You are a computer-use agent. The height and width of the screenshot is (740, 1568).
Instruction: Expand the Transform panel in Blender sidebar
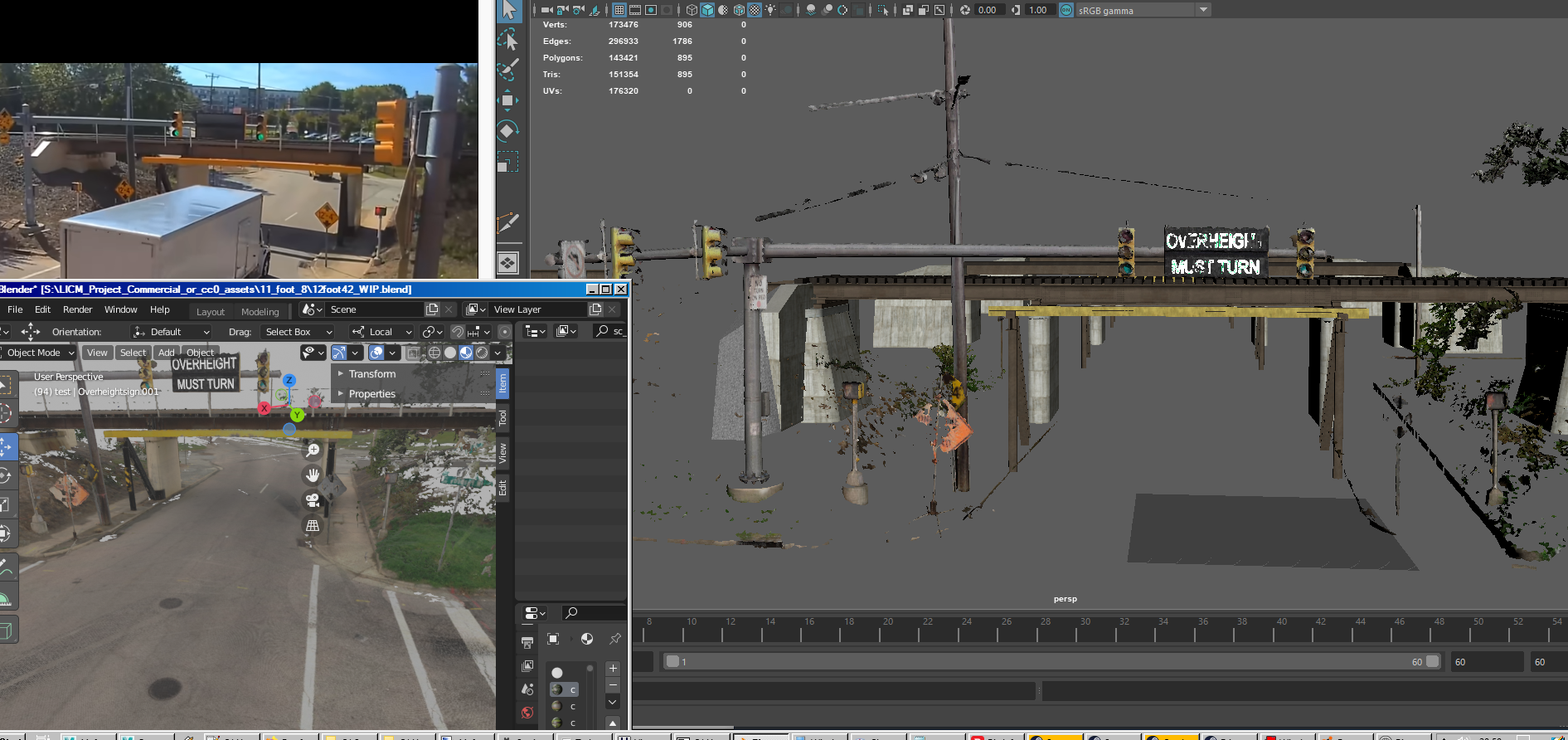coord(371,374)
